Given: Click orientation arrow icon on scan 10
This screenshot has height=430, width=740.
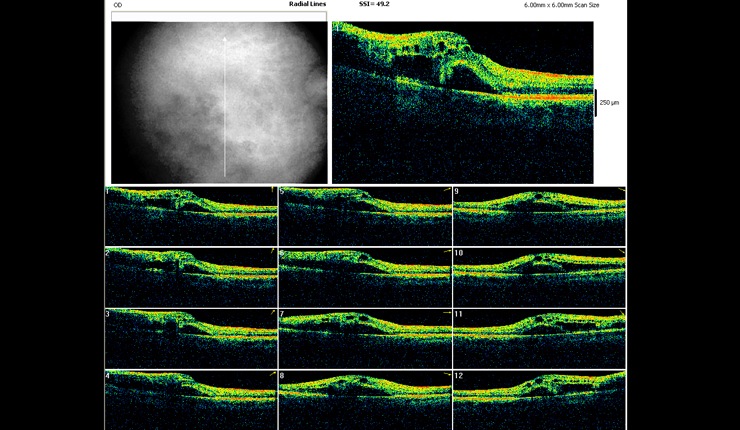Looking at the screenshot, I should coord(620,252).
